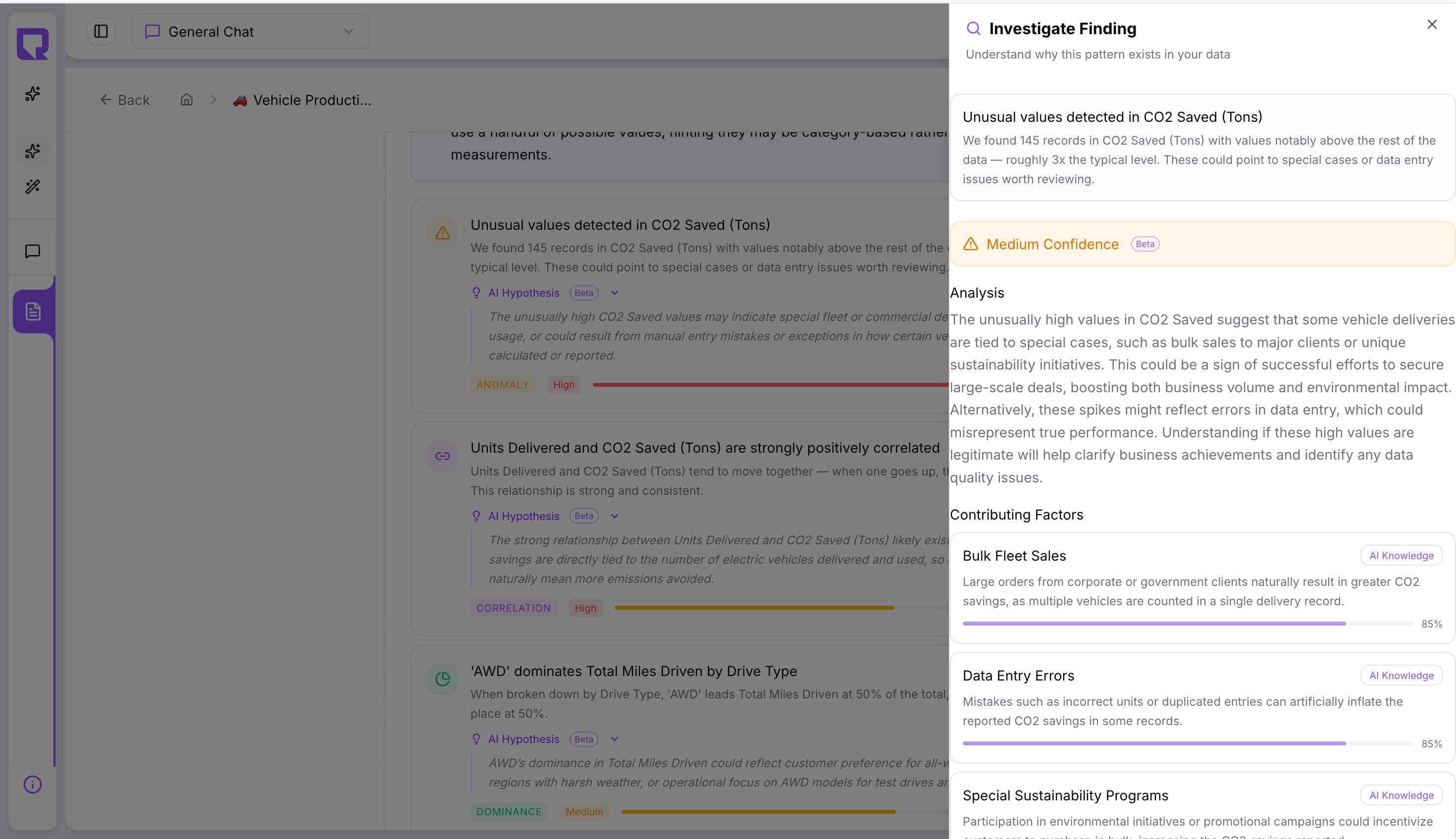Click lightbulb icon on CO2 Saved hypothesis
This screenshot has width=1456, height=839.
click(476, 293)
